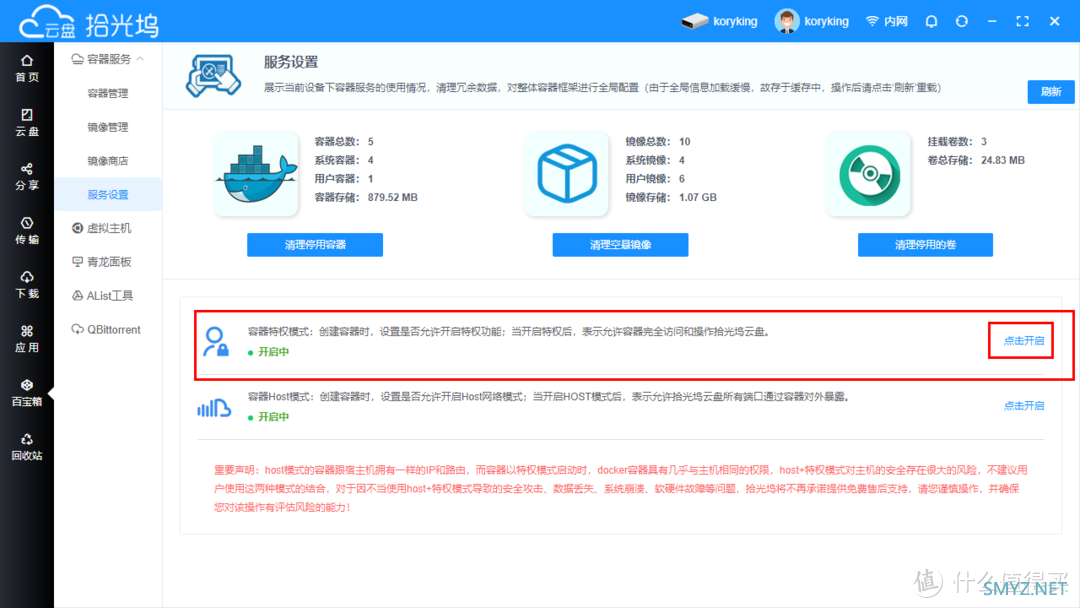Click the 内网 network status indicator

tap(886, 21)
